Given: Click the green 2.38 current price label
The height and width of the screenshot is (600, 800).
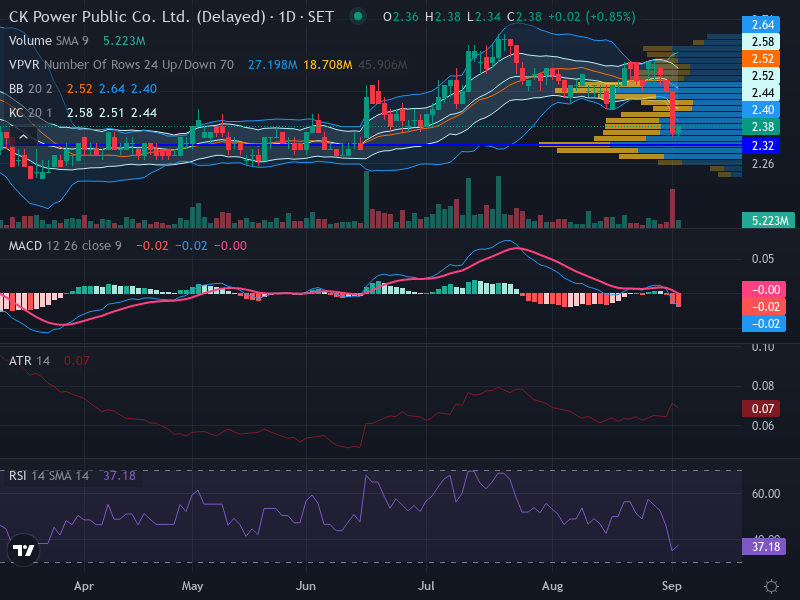Looking at the screenshot, I should pyautogui.click(x=761, y=127).
